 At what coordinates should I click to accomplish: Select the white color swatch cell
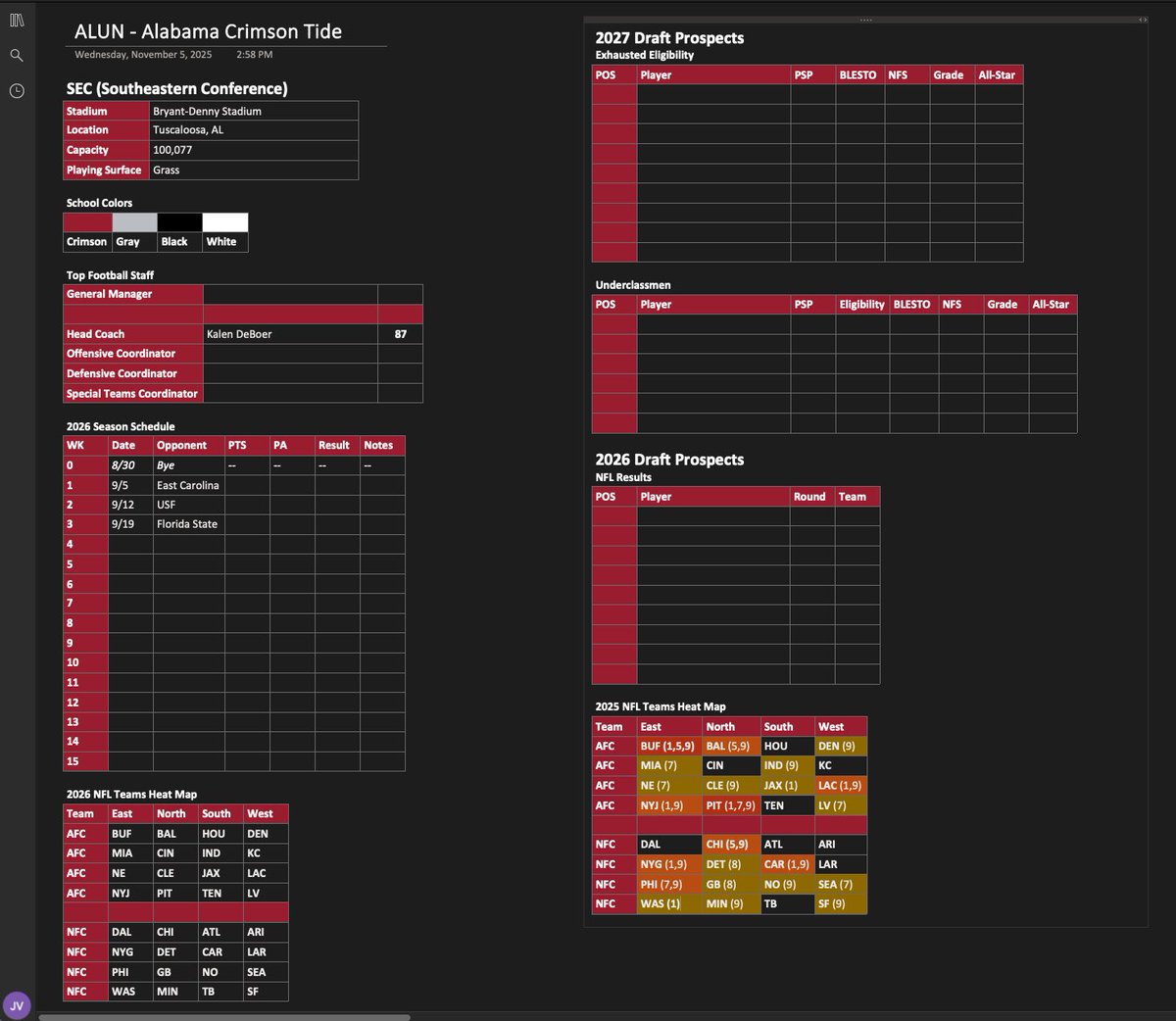coord(225,222)
